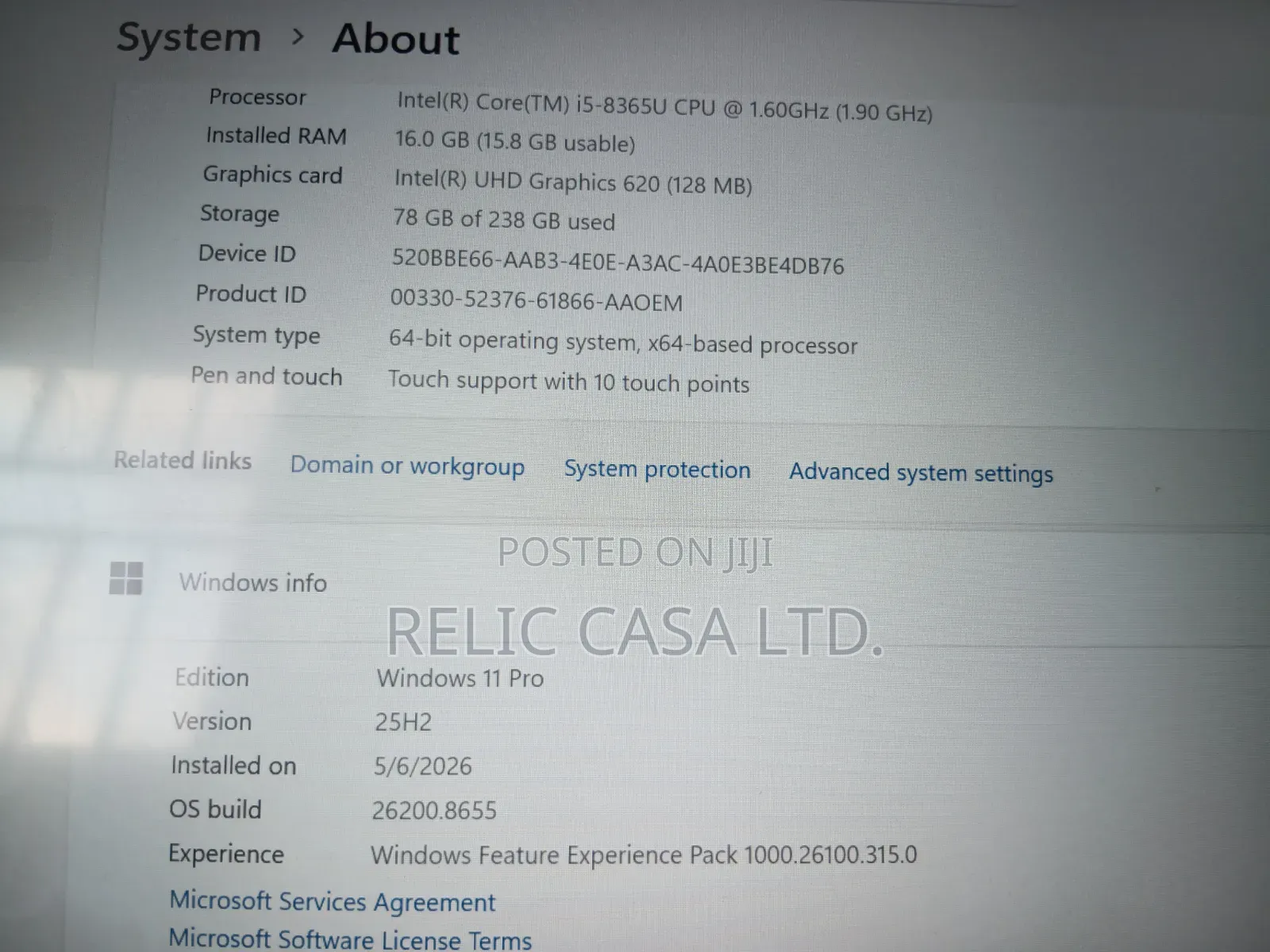Click the Windows logo icon beside Windows info
The width and height of the screenshot is (1270, 952).
click(126, 578)
